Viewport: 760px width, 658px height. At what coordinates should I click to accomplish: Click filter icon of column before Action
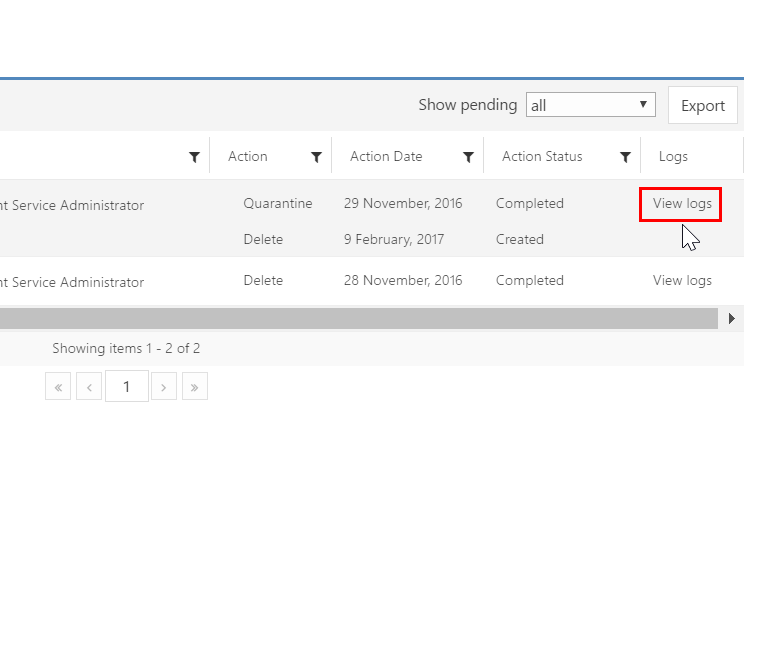click(194, 157)
